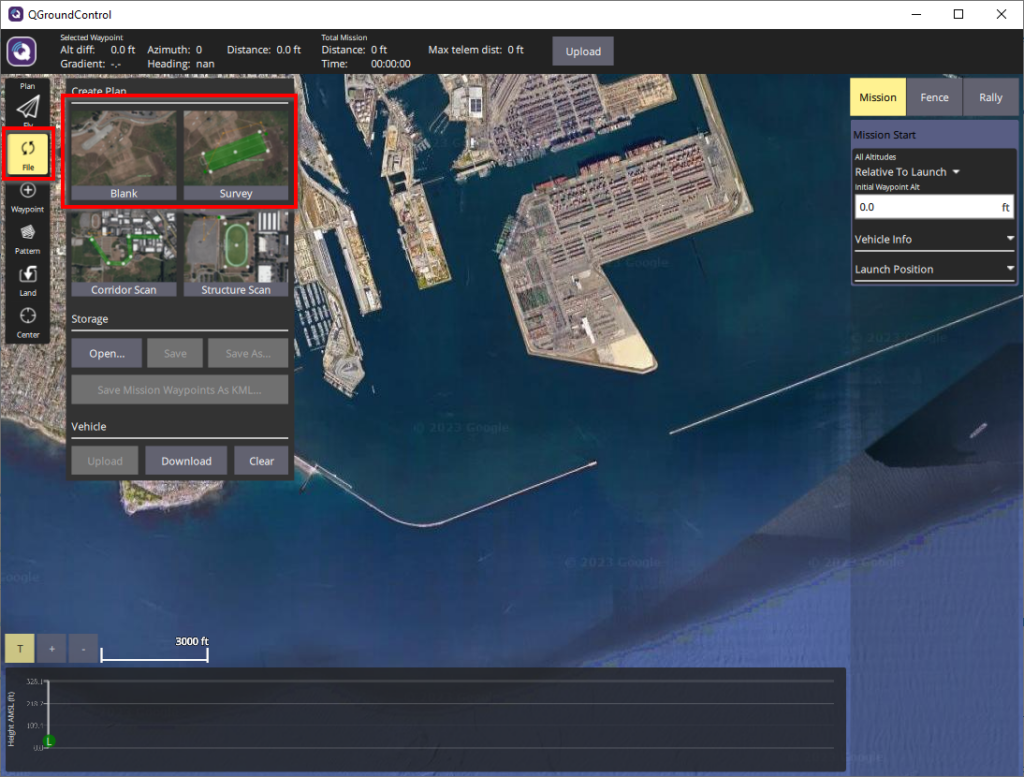Zoom out using the minus icon
Image resolution: width=1024 pixels, height=777 pixels.
pyautogui.click(x=83, y=648)
